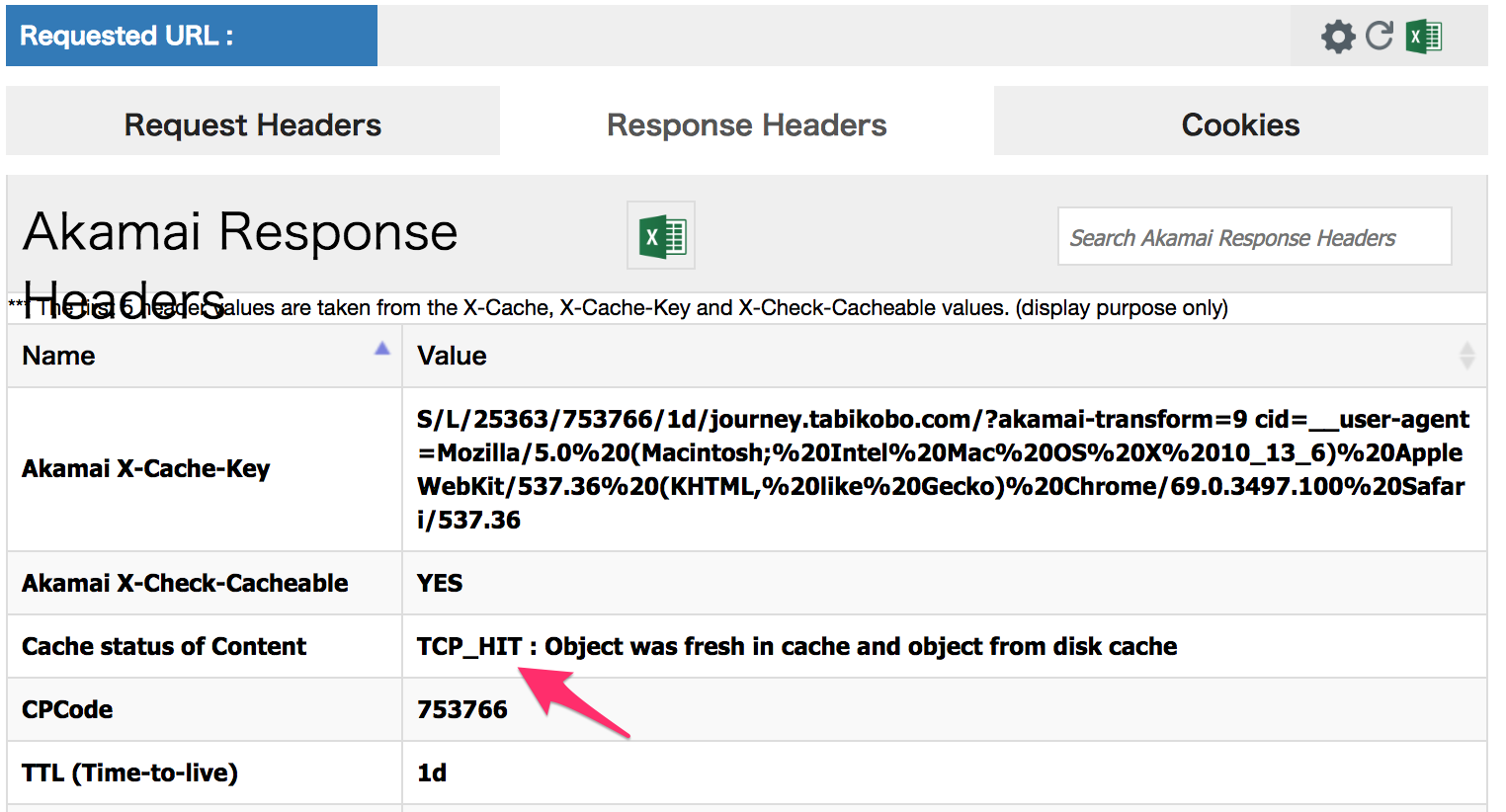Open settings gear icon in top bar

(1338, 37)
